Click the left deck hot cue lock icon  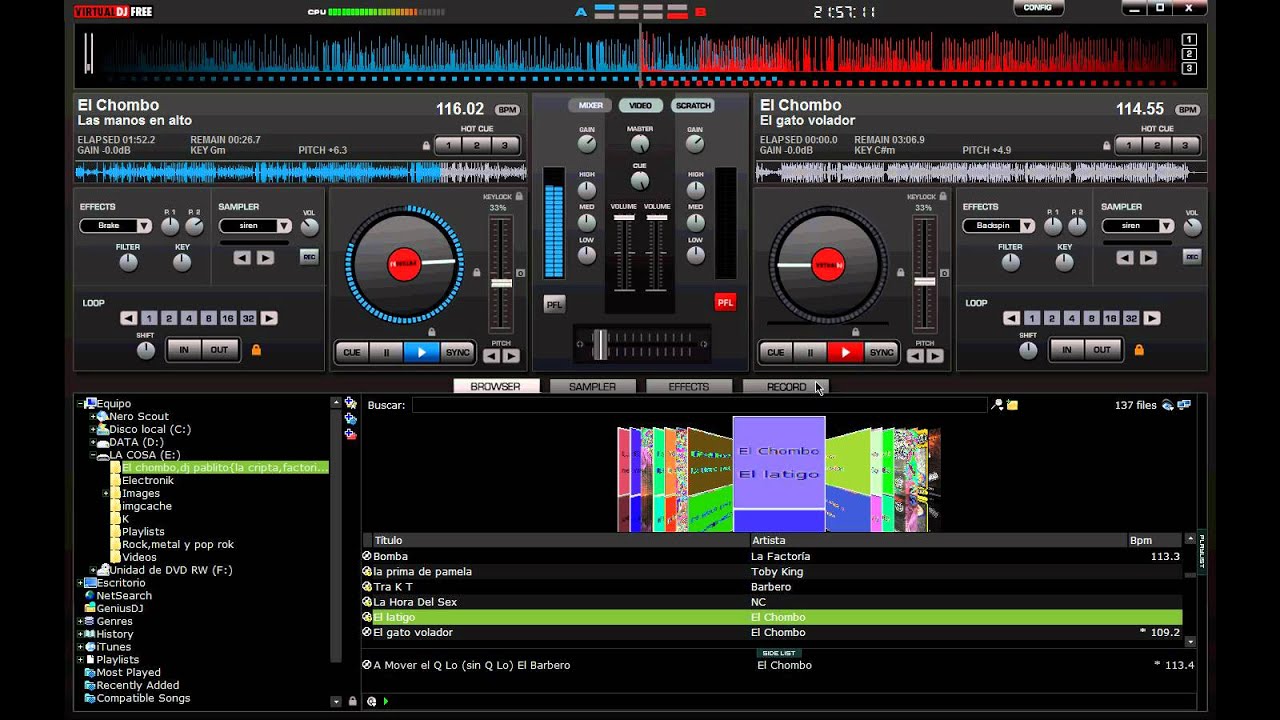click(427, 146)
